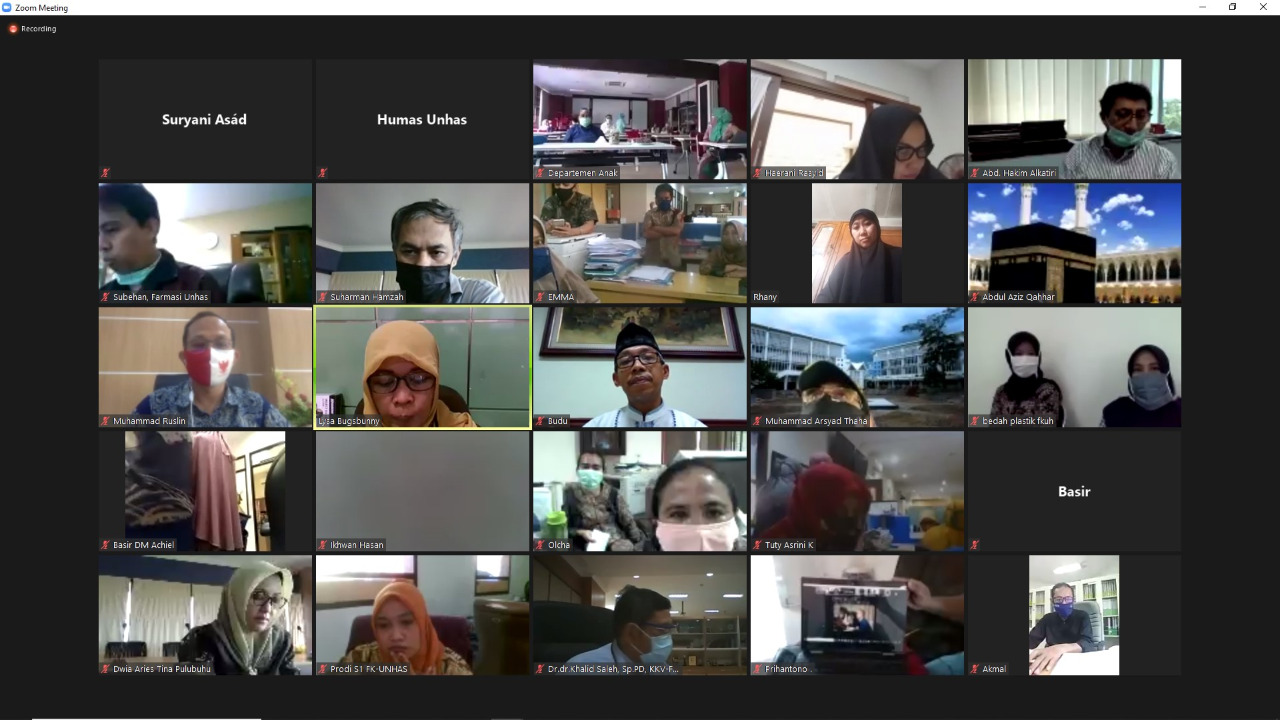
Task: Click muted mic icon beside Olcha label
Action: click(540, 545)
